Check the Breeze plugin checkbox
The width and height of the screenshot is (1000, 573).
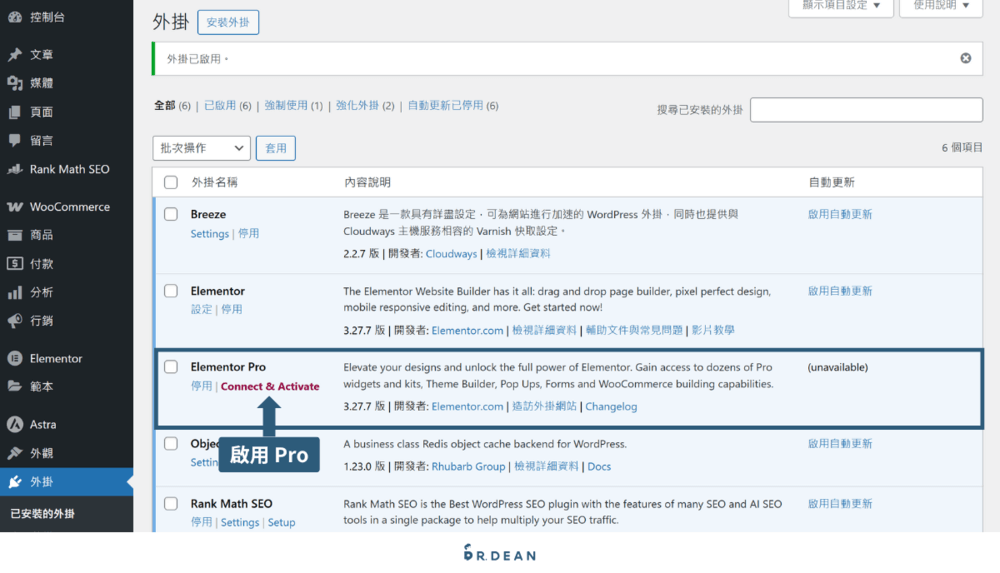point(171,214)
